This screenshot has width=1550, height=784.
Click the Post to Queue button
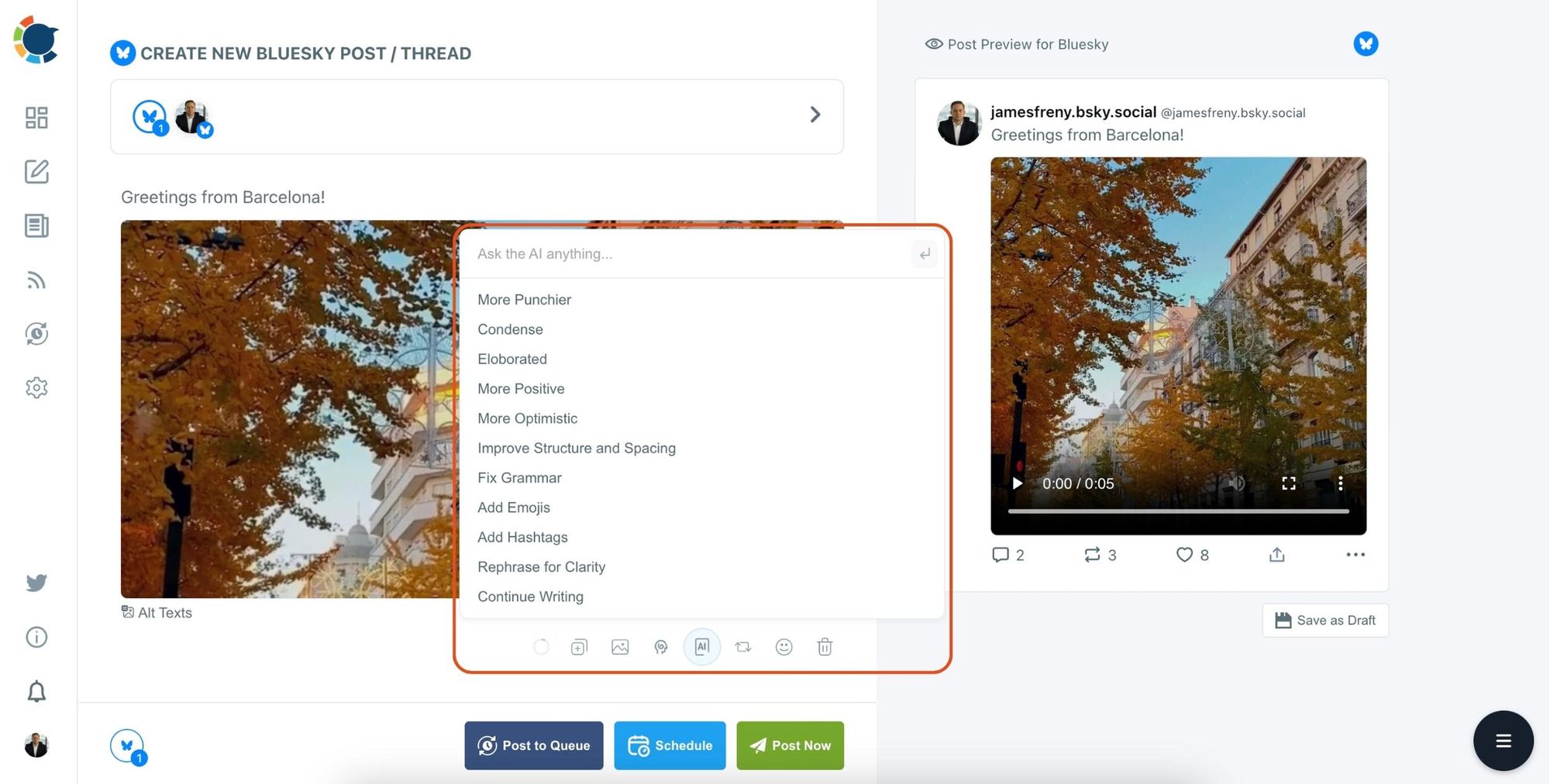pos(534,745)
